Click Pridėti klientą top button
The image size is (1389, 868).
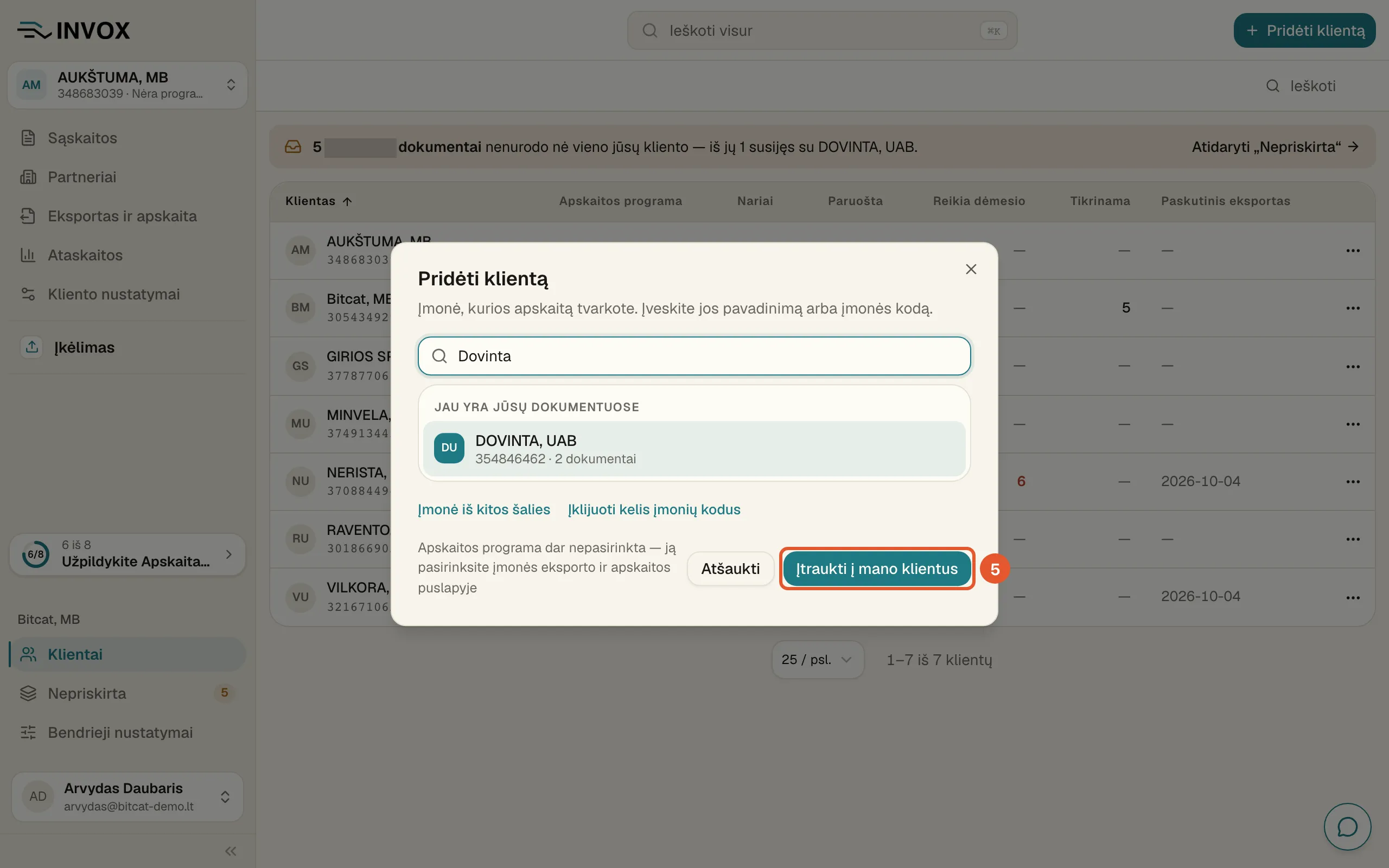(x=1304, y=30)
